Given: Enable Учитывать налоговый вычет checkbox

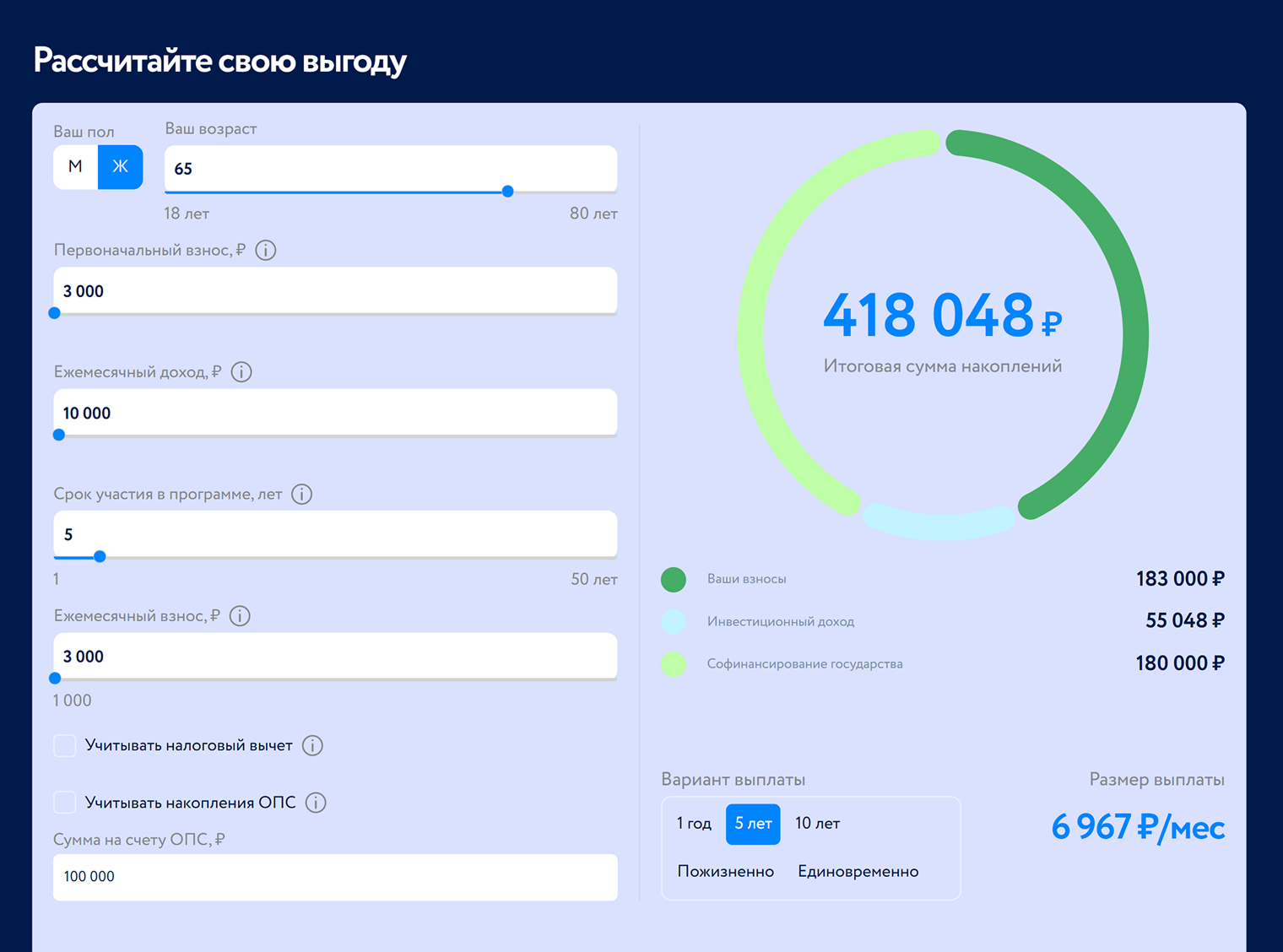Looking at the screenshot, I should coord(65,745).
